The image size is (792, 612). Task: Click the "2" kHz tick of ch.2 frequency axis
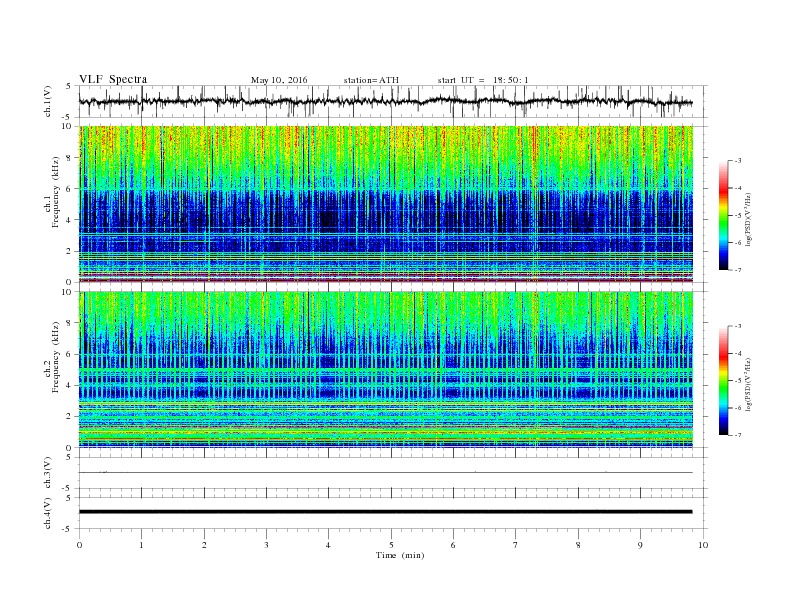point(69,417)
